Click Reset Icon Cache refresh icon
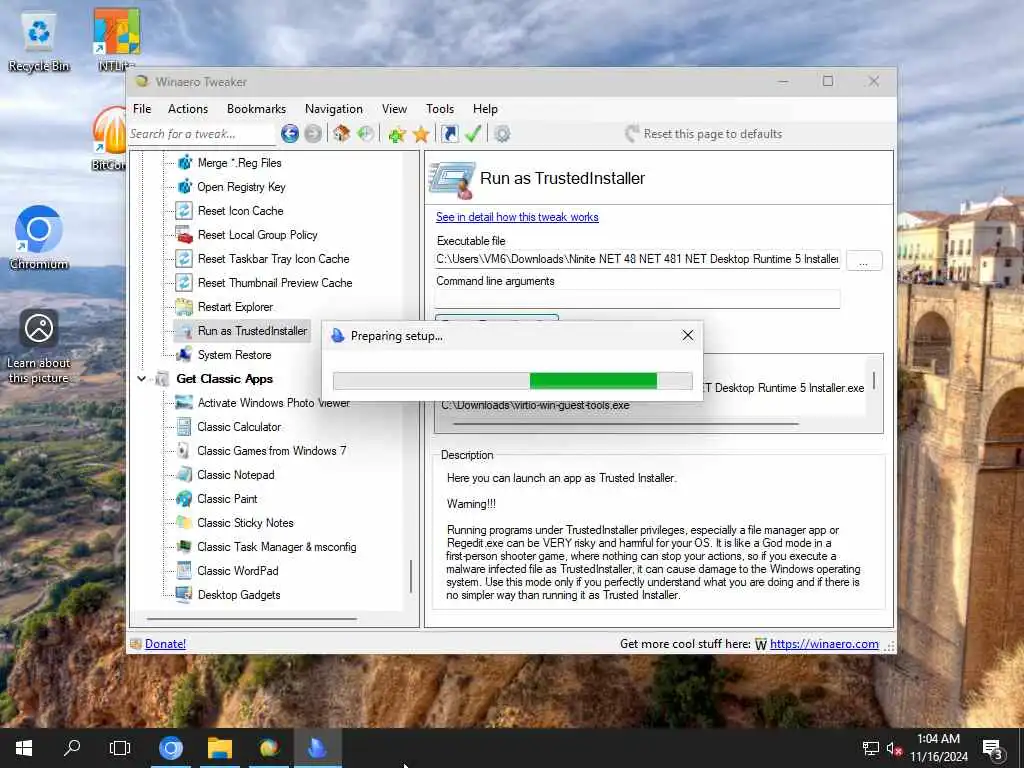 [184, 211]
